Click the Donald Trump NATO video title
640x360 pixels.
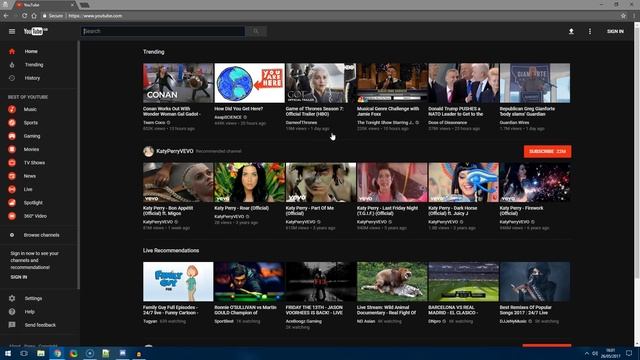pos(456,111)
